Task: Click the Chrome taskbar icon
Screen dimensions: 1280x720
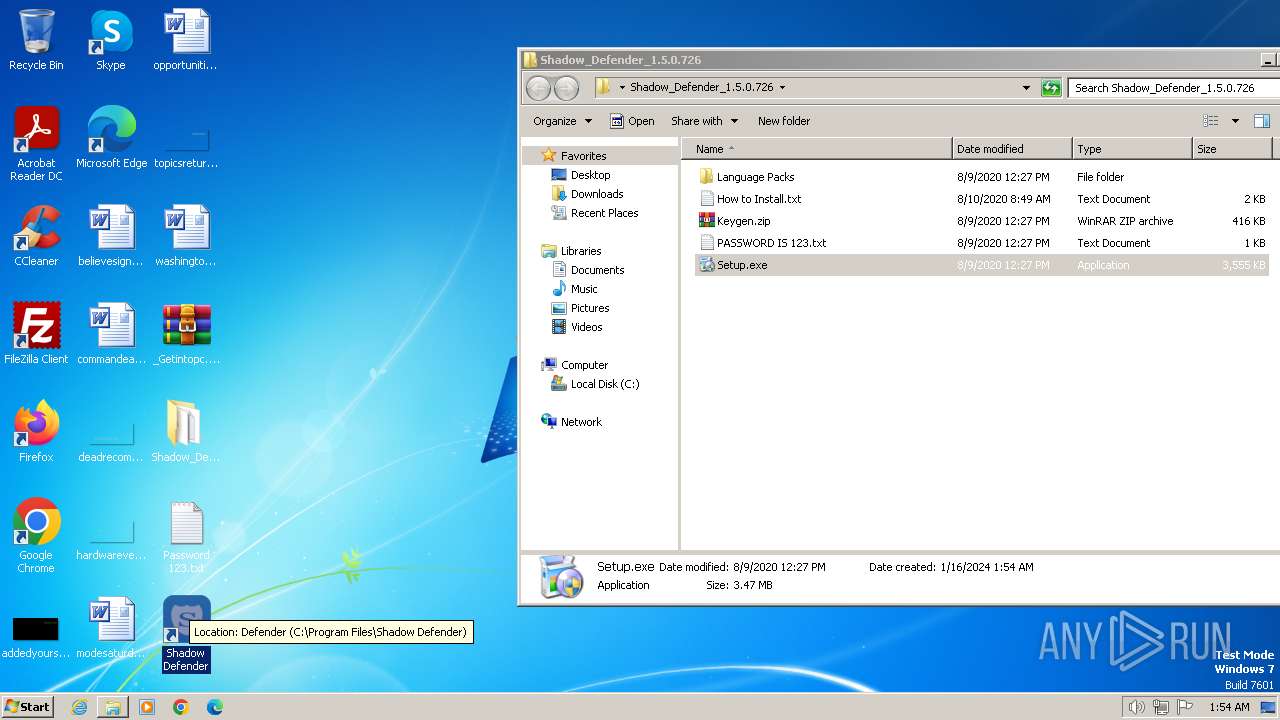Action: [181, 707]
